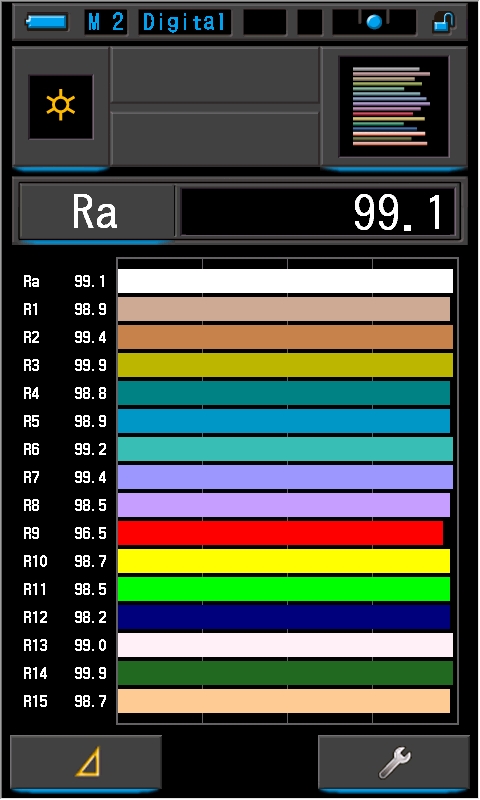Screen dimensions: 480x800
Task: Click the 99.9 value in R14 row
Action: coord(90,673)
